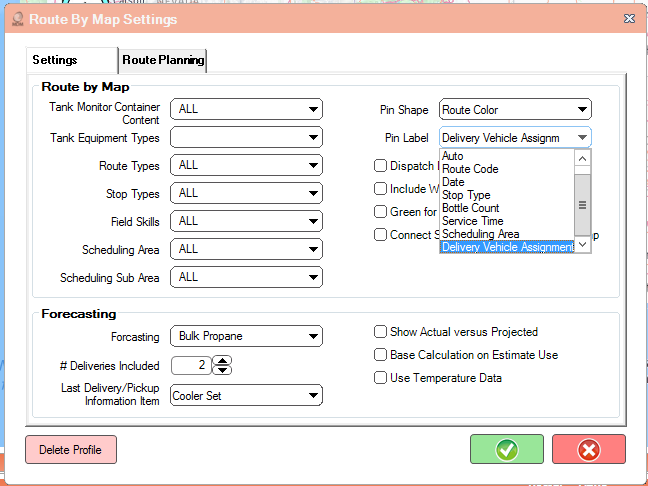Select Date in the Pin Label list
Image resolution: width=648 pixels, height=486 pixels.
click(507, 182)
